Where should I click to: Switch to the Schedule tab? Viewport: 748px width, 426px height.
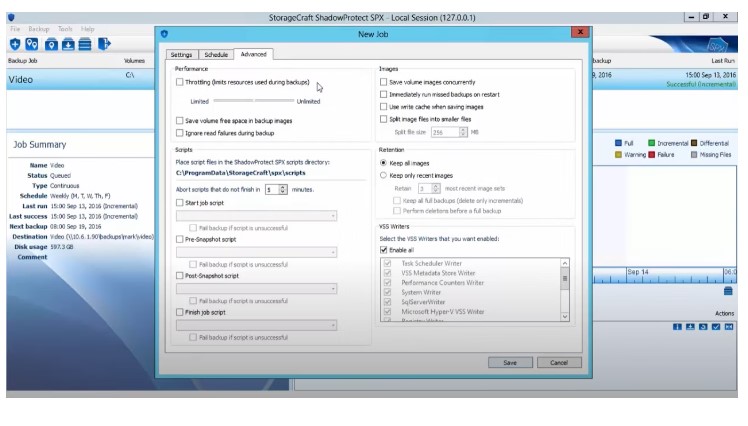216,55
